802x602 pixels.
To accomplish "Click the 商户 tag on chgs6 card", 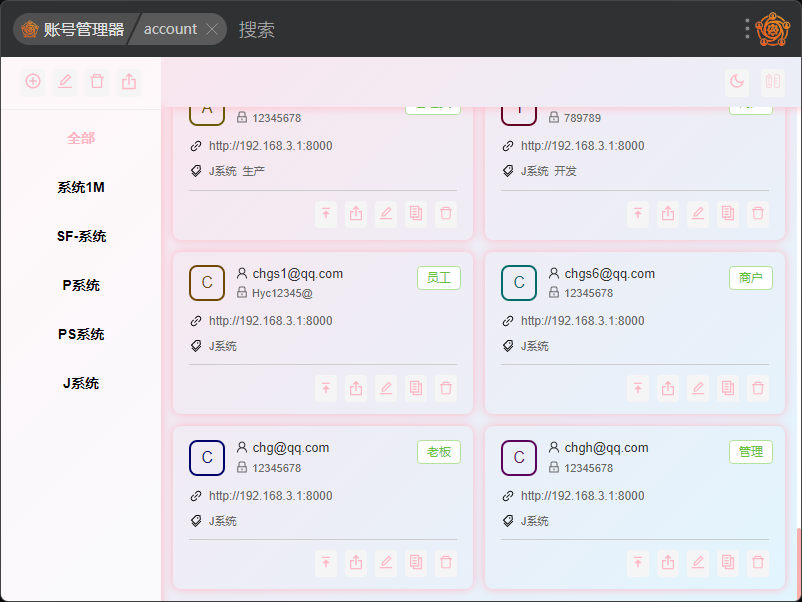I will pyautogui.click(x=751, y=278).
